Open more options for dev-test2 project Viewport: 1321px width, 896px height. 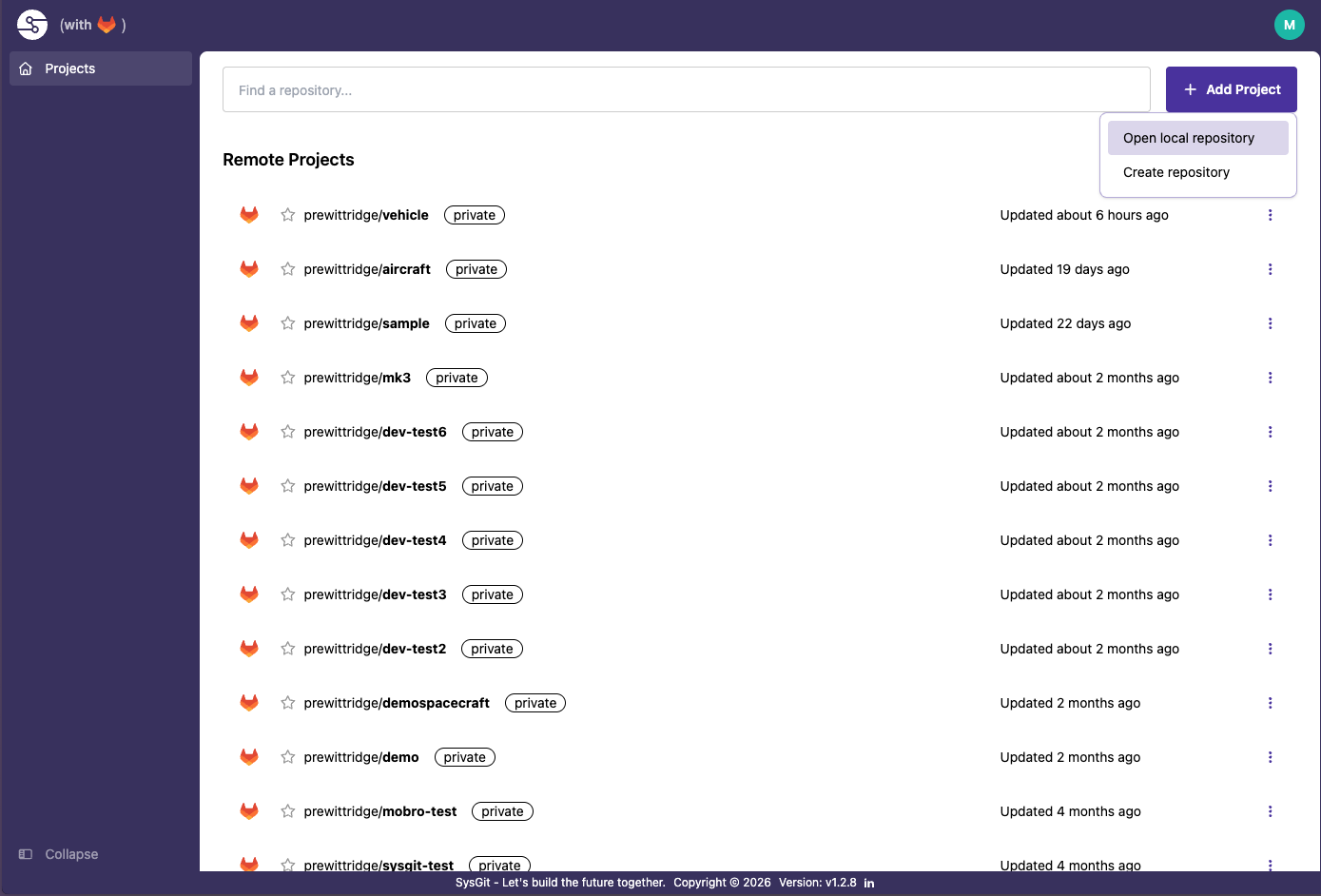(1270, 649)
